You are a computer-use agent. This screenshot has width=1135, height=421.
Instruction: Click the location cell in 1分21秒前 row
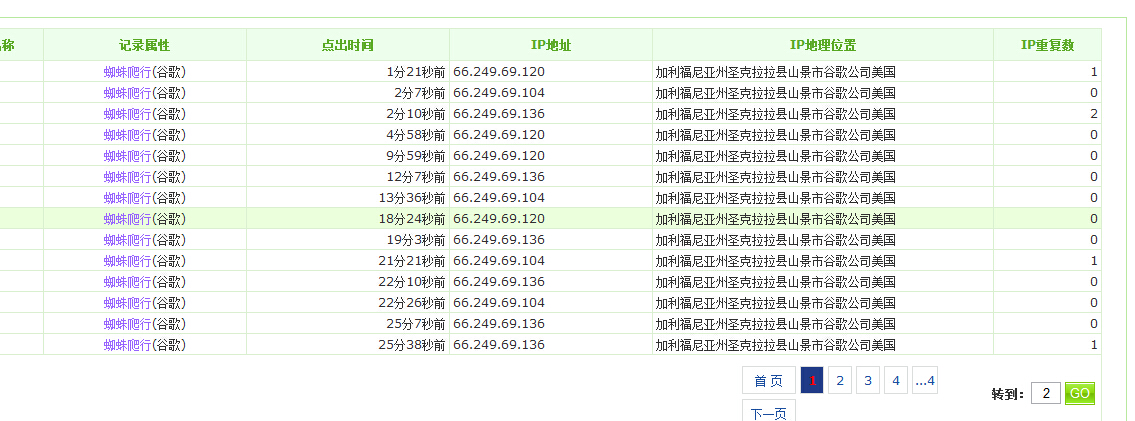[x=823, y=72]
